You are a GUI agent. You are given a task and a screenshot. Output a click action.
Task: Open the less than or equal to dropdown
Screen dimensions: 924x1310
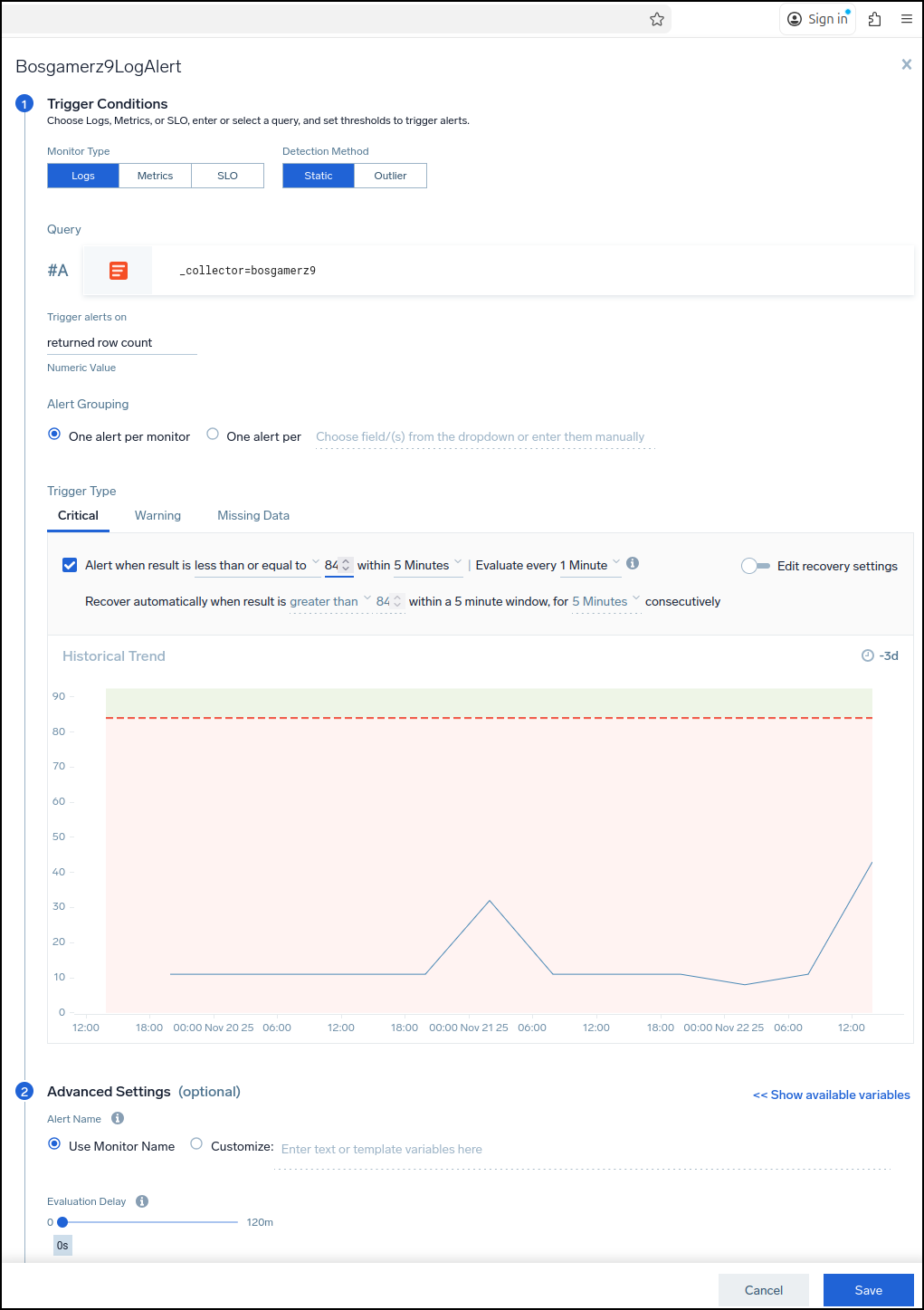256,566
